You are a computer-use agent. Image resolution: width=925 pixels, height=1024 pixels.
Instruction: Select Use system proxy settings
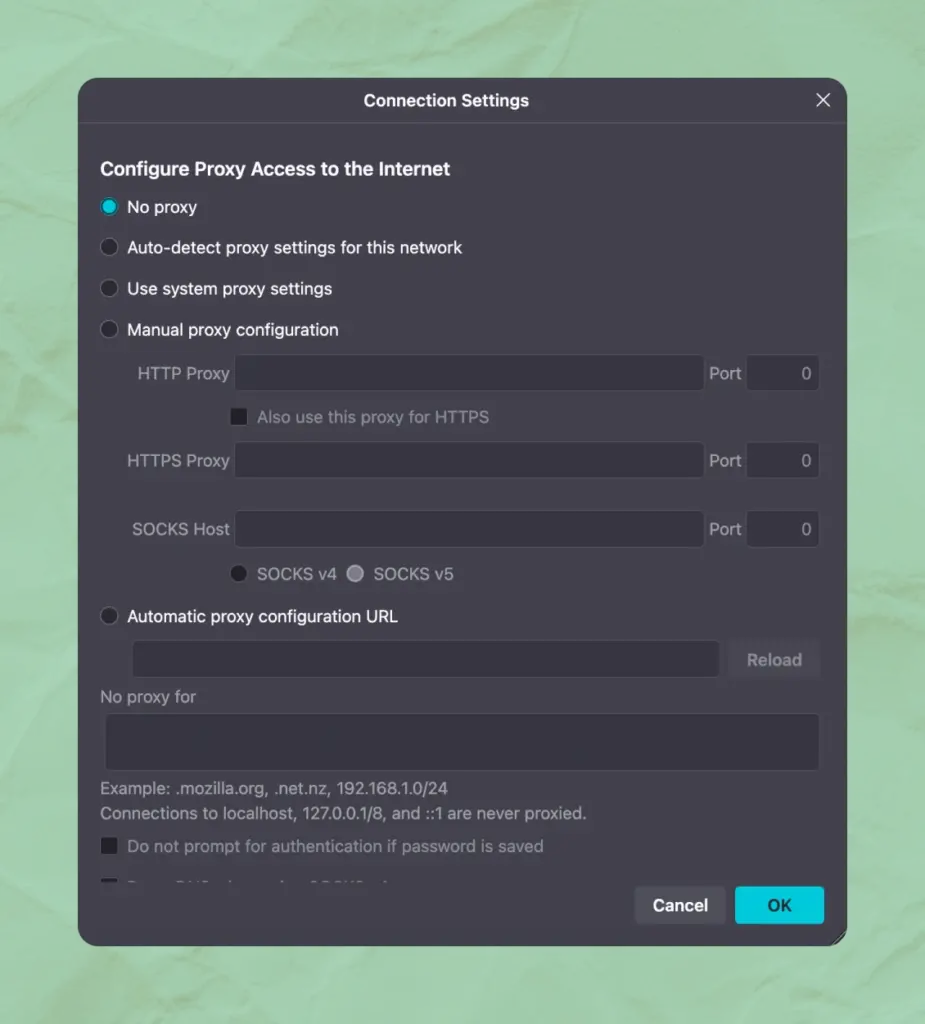(109, 289)
